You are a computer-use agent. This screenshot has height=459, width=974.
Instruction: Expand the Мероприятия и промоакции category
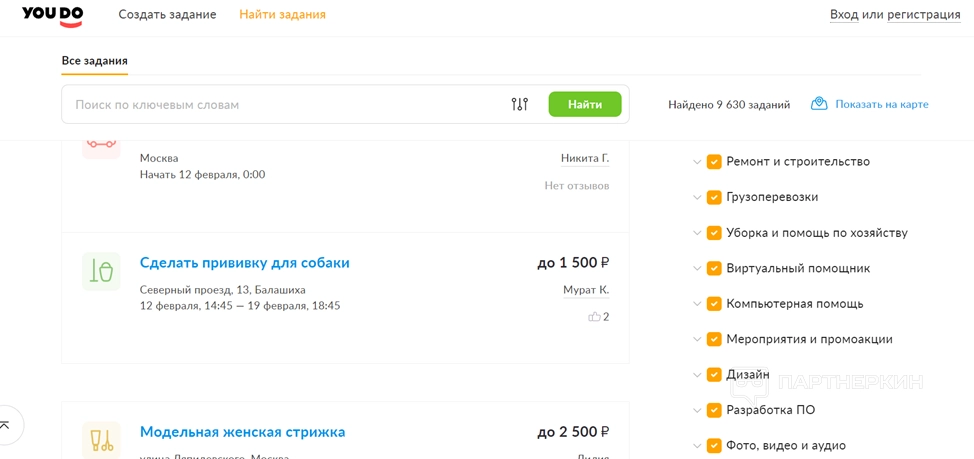pyautogui.click(x=697, y=340)
